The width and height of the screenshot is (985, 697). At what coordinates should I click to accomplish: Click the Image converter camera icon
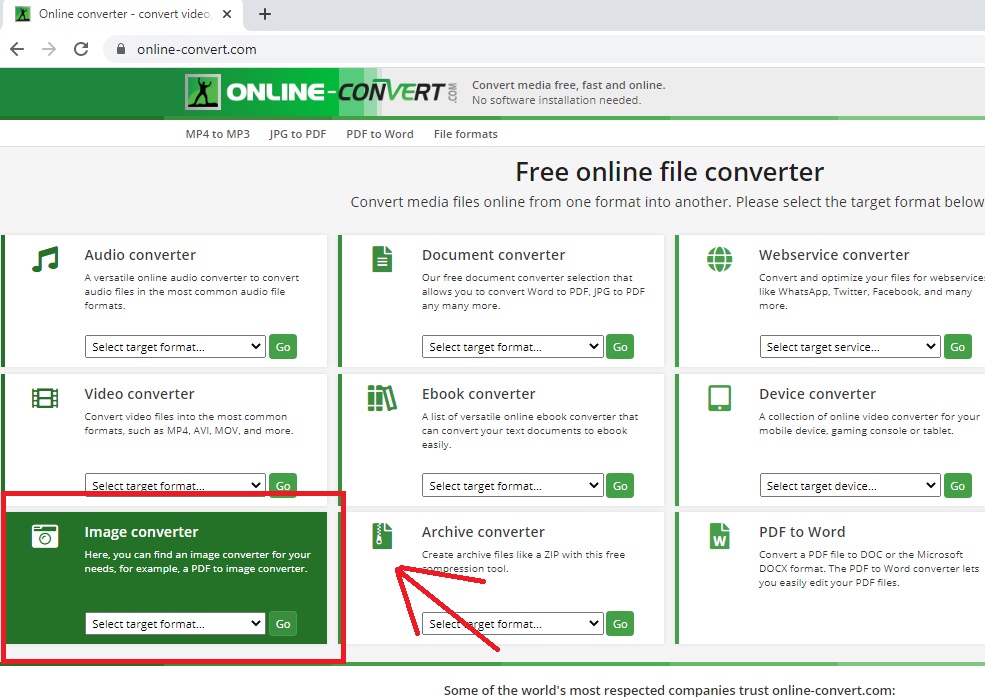click(45, 536)
